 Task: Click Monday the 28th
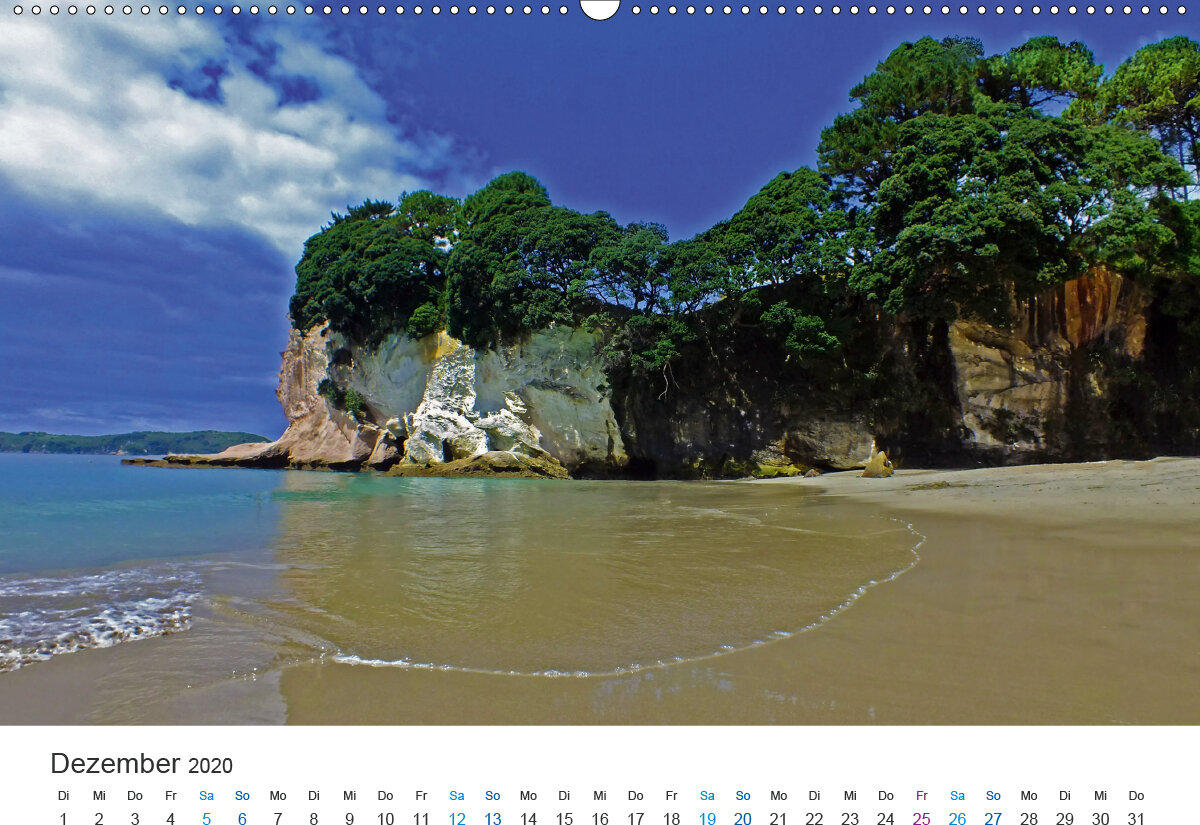[x=1029, y=818]
